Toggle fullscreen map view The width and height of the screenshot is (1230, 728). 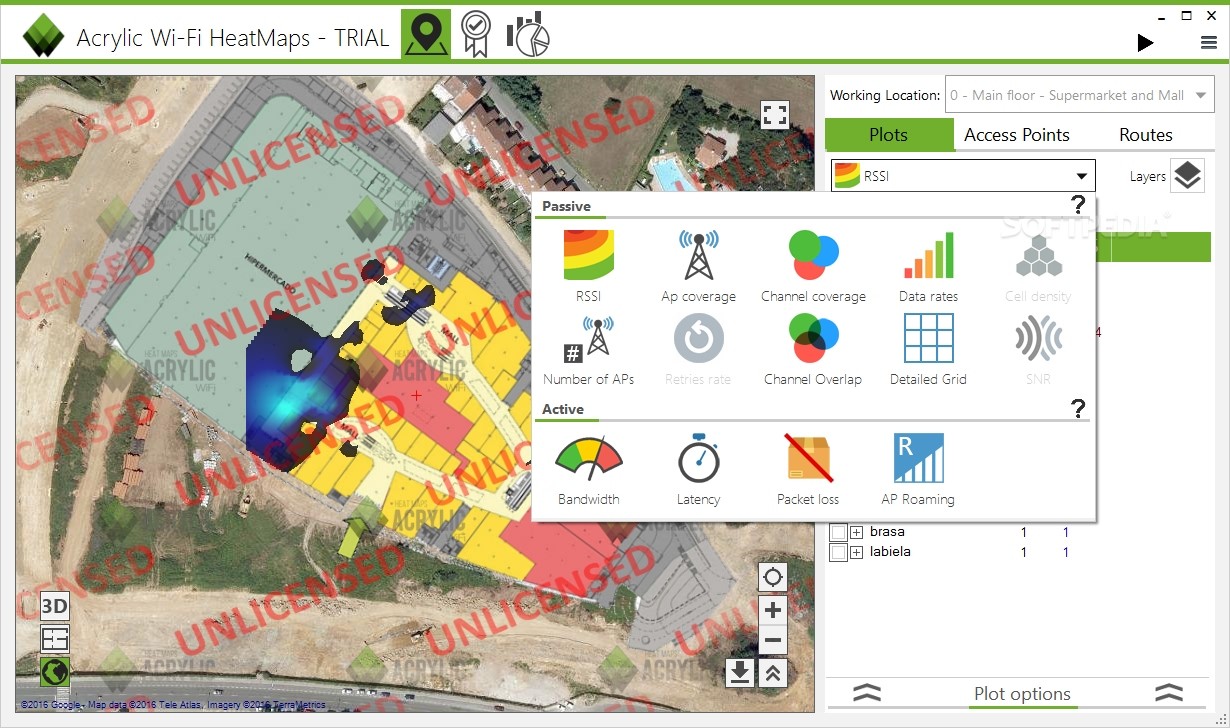point(775,115)
